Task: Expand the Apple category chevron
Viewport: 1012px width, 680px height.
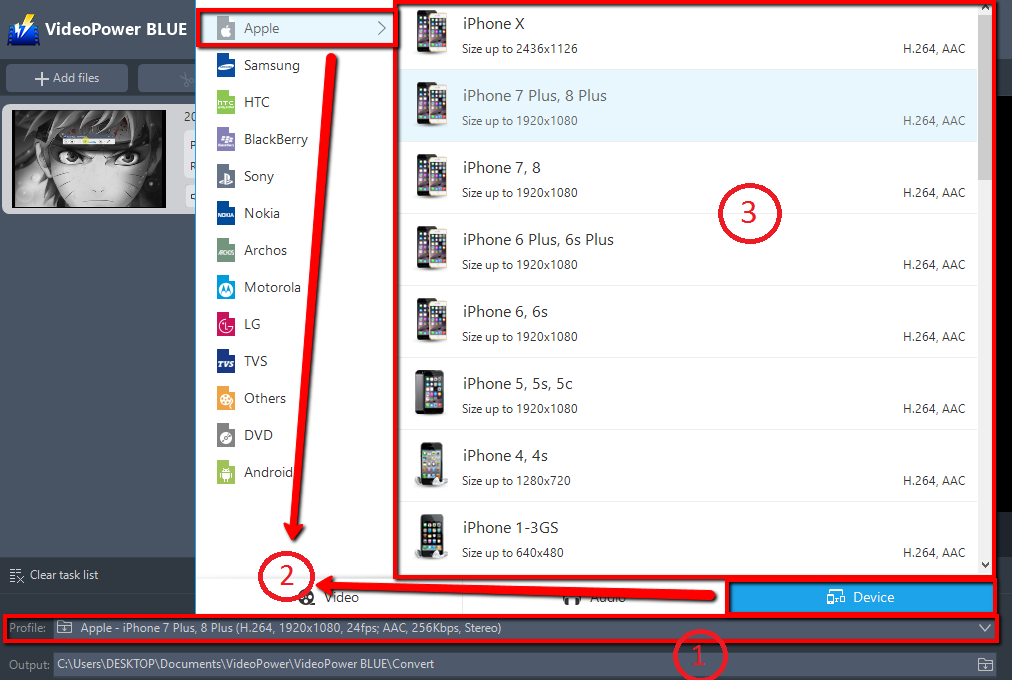Action: [382, 29]
